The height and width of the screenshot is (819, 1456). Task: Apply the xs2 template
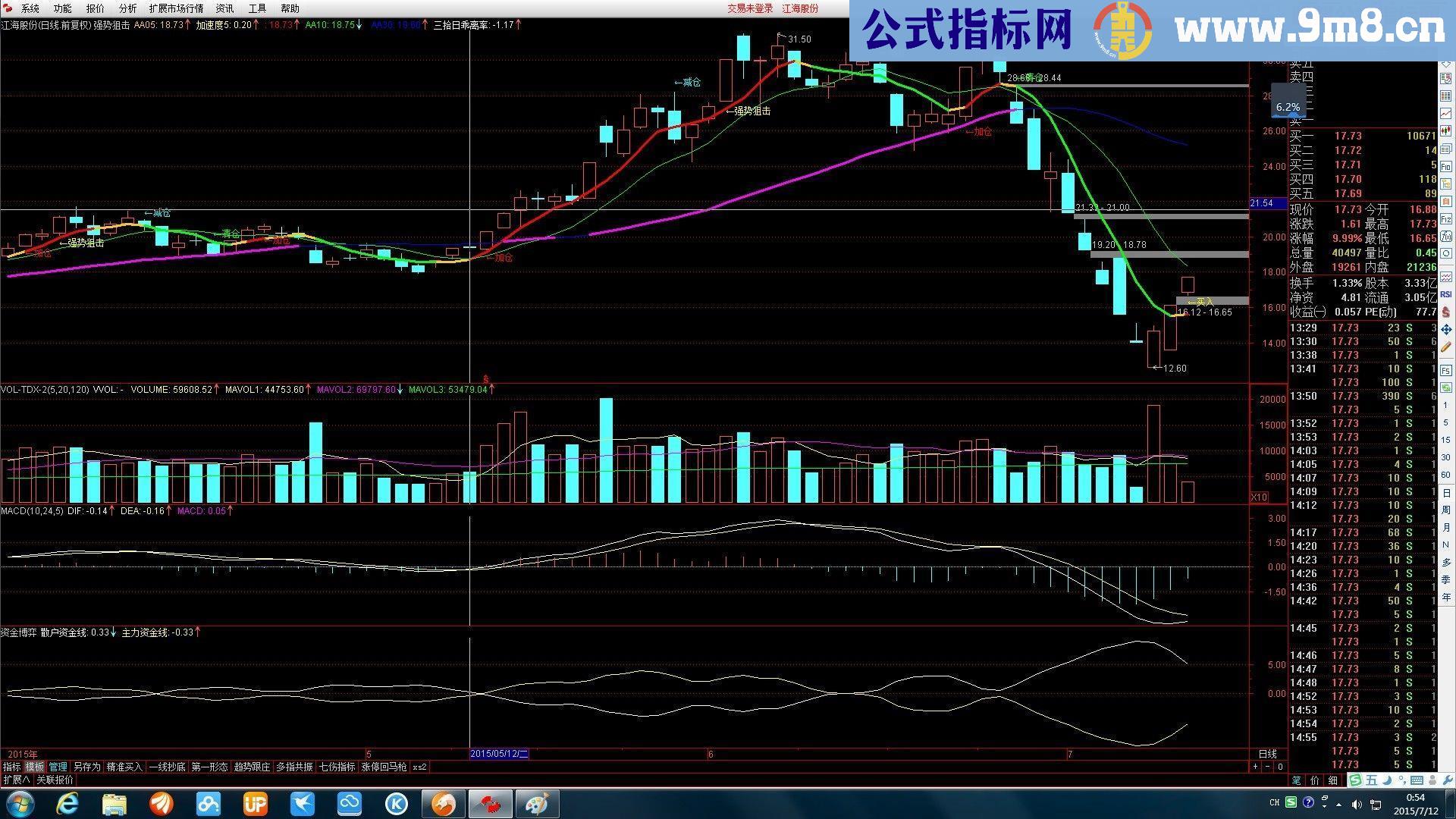(x=419, y=767)
